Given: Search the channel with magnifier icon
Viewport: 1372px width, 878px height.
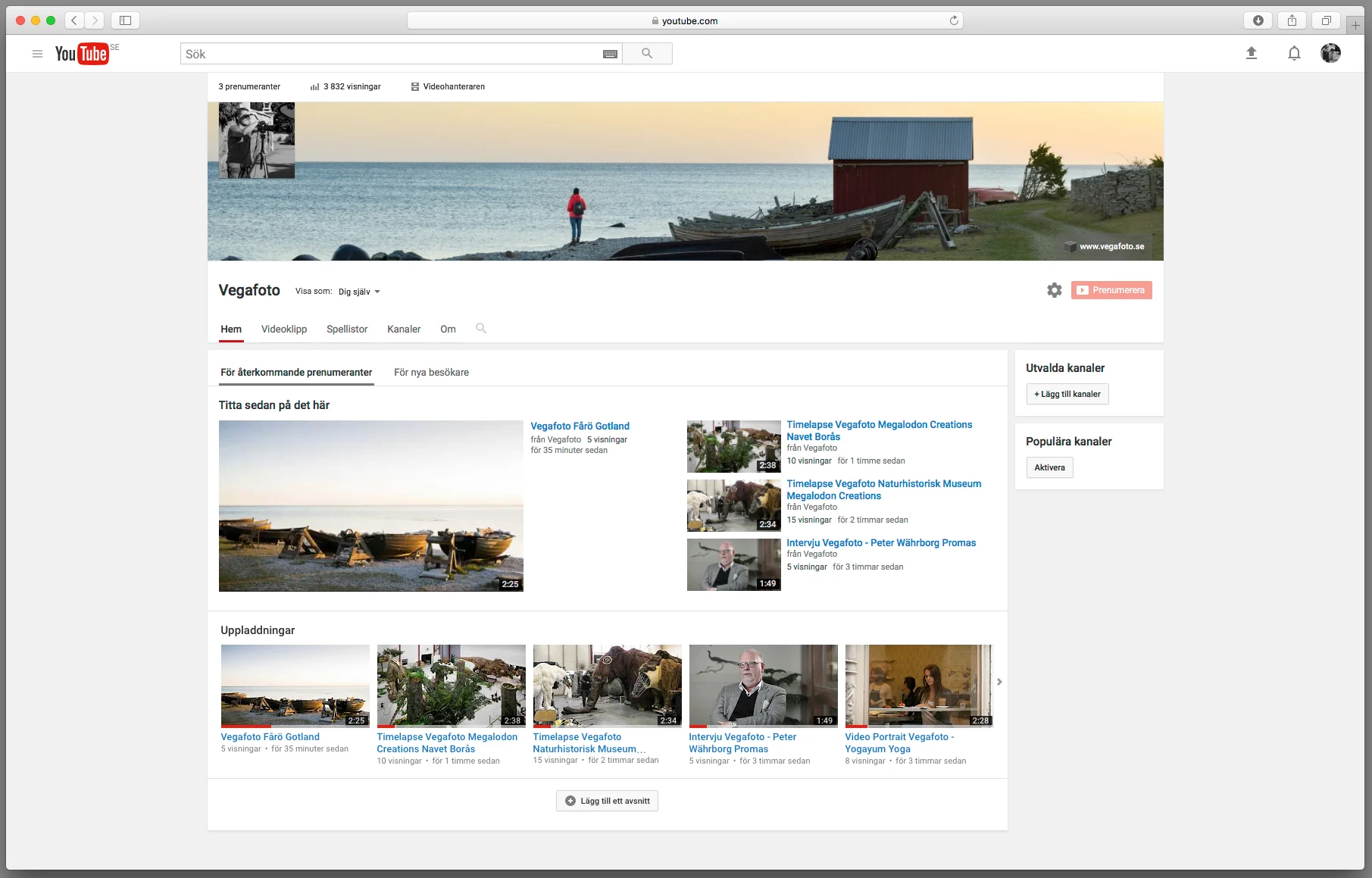Looking at the screenshot, I should pos(481,329).
